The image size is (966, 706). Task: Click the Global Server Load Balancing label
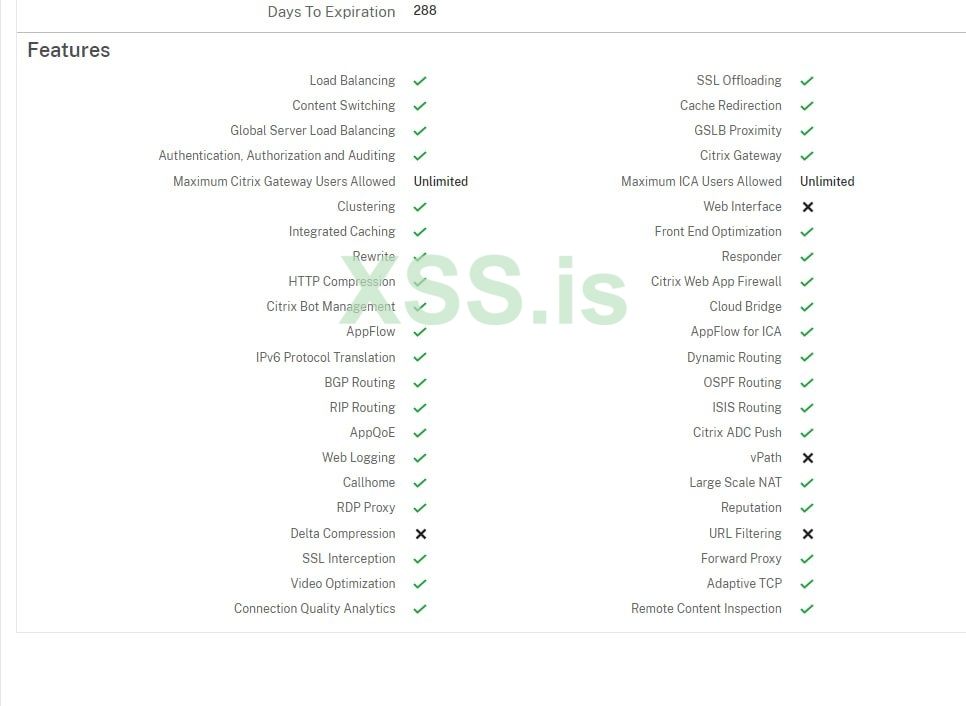(x=313, y=131)
